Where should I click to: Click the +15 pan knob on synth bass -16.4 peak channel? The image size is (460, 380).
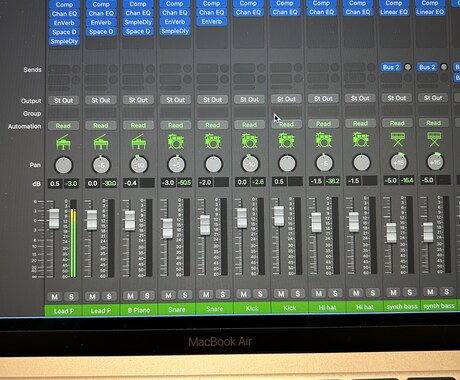(399, 162)
